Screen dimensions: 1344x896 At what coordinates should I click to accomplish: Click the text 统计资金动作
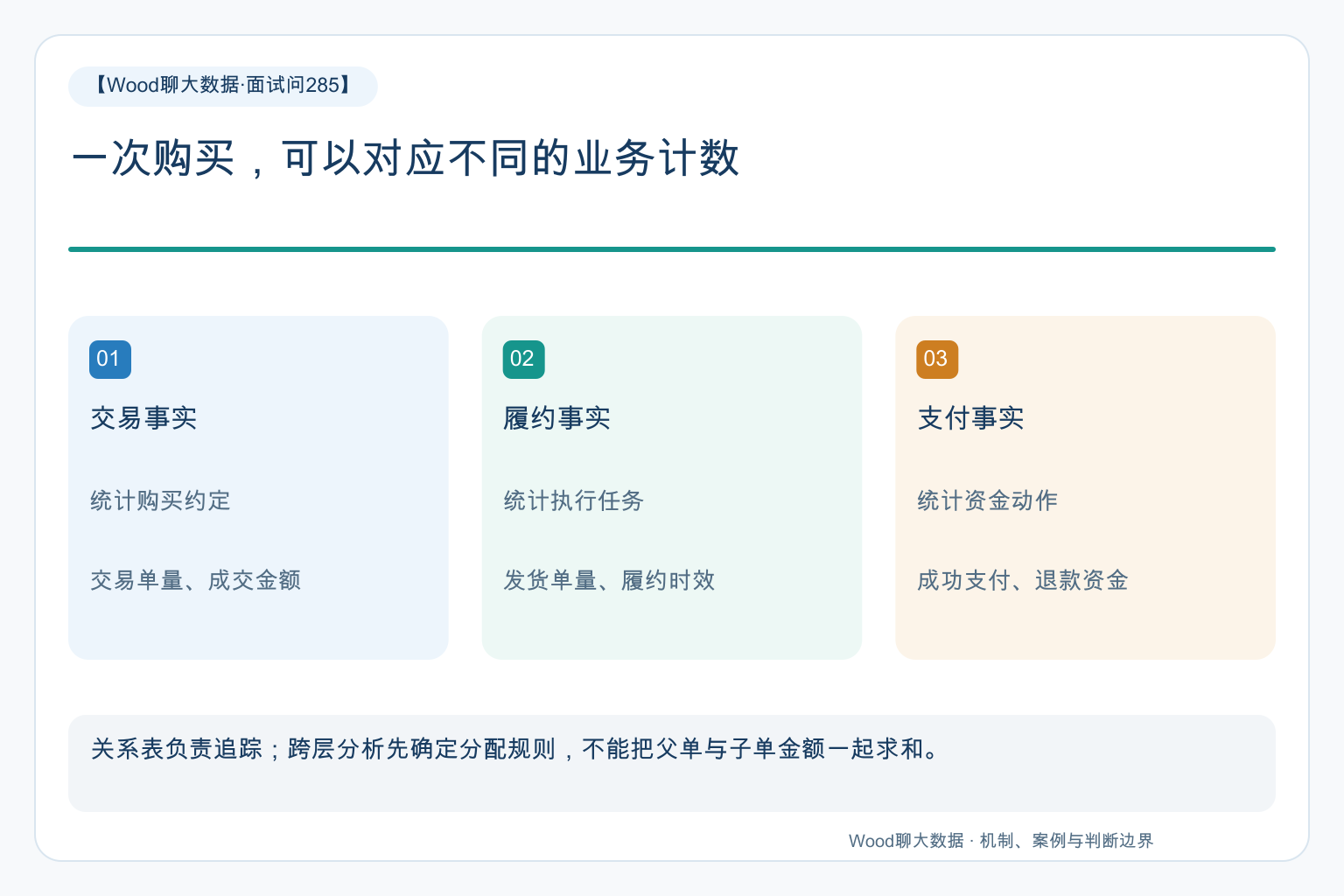tap(987, 500)
